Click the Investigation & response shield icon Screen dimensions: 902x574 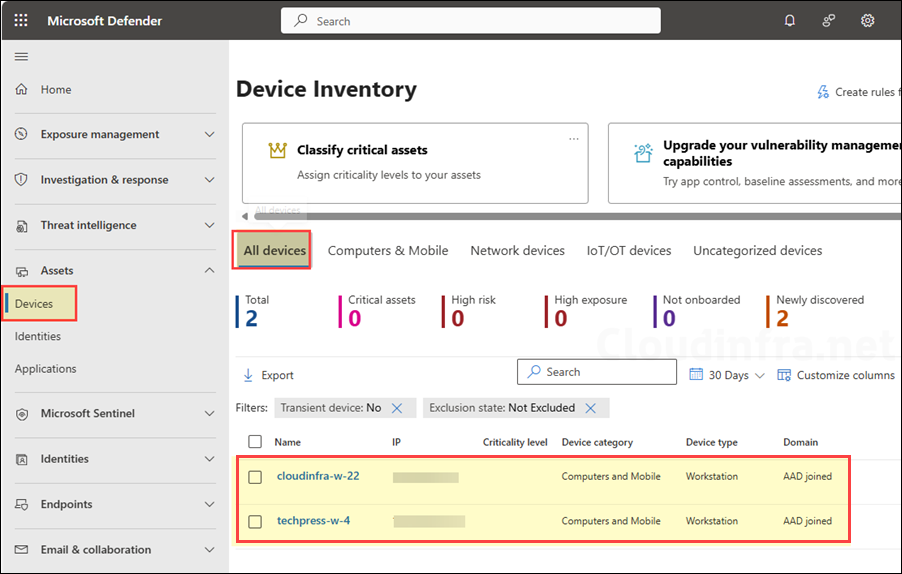[21, 179]
